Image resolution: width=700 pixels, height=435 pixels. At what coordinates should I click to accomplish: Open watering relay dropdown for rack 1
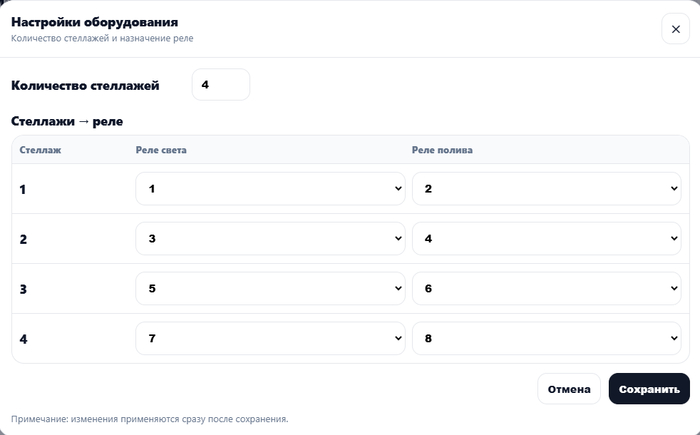point(546,189)
